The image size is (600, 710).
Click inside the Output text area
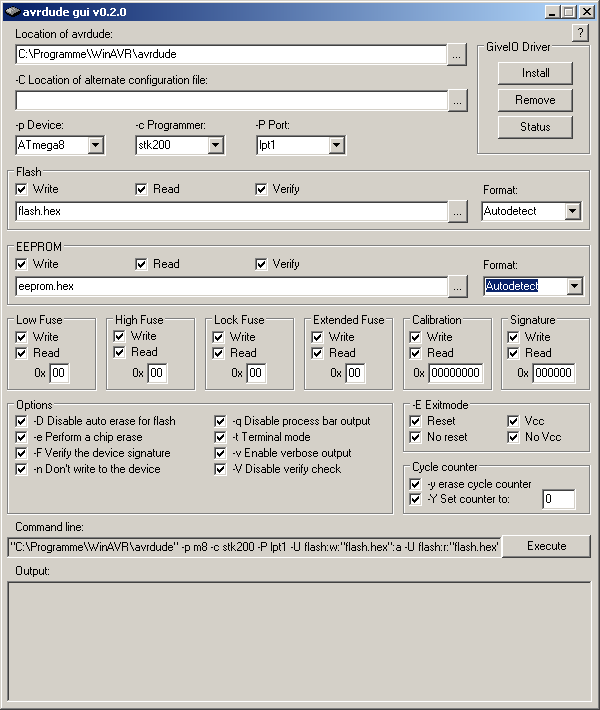click(x=299, y=642)
